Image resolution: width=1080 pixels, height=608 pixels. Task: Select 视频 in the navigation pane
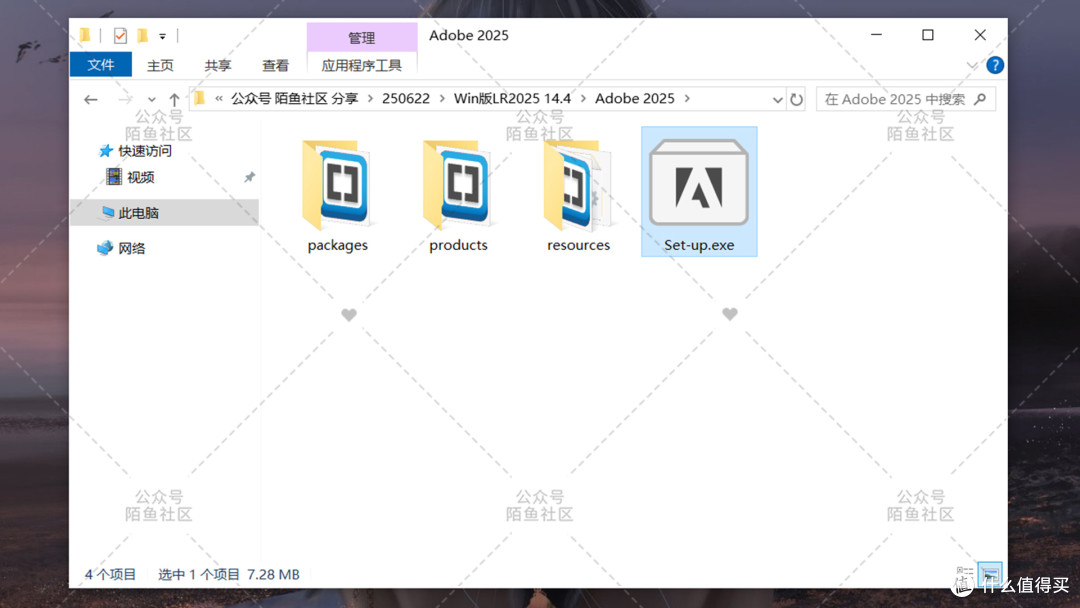point(131,177)
